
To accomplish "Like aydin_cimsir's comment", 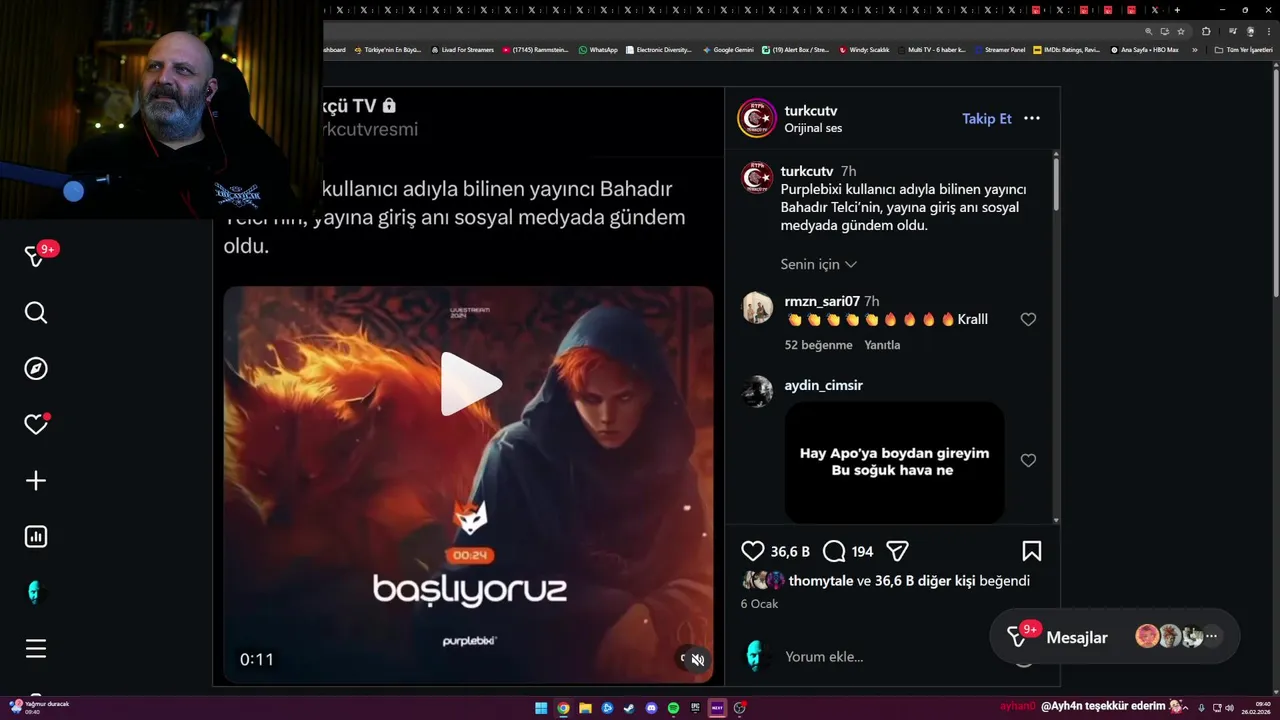I will tap(1028, 460).
